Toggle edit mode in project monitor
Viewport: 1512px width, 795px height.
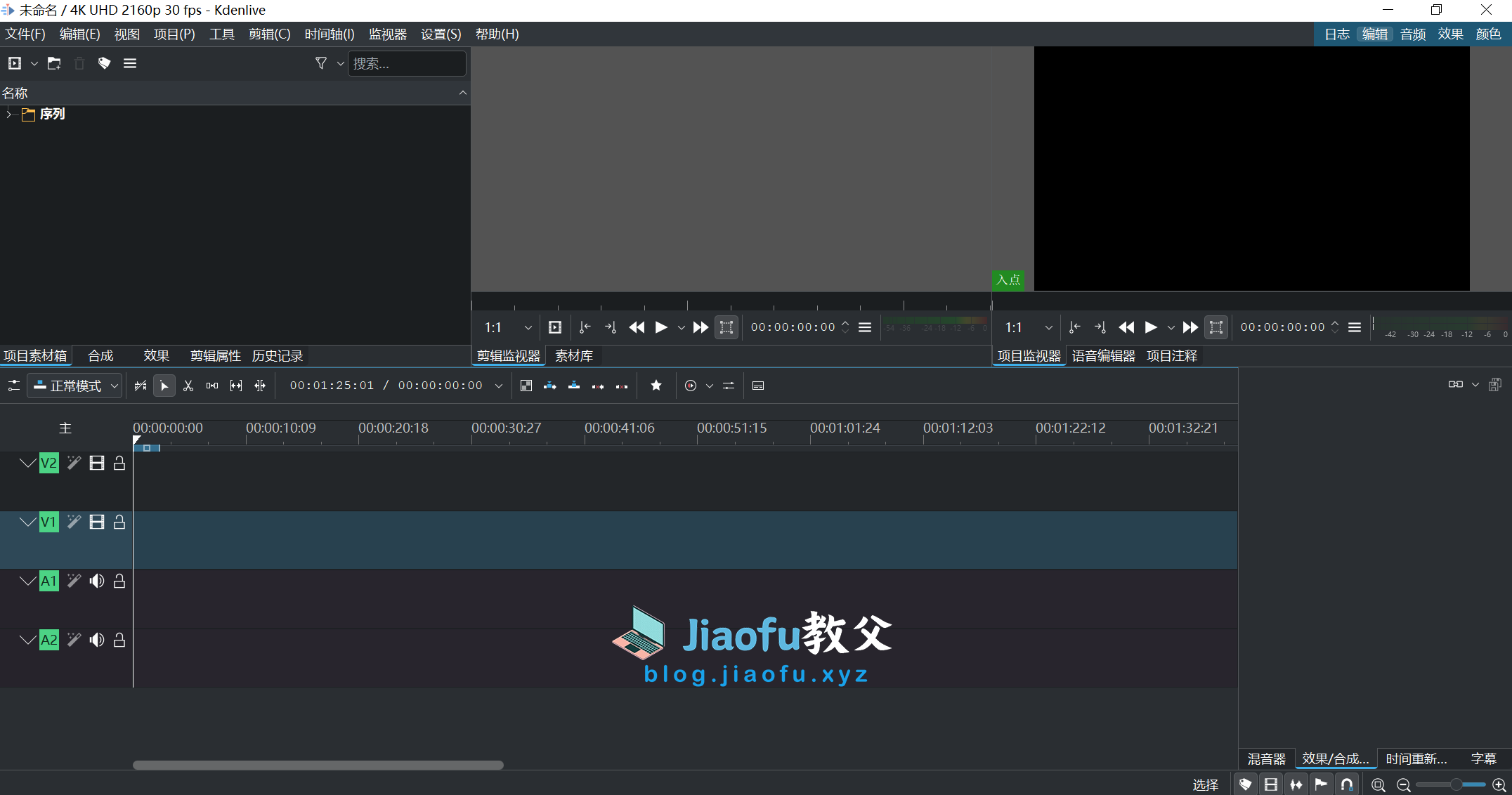[x=1216, y=327]
